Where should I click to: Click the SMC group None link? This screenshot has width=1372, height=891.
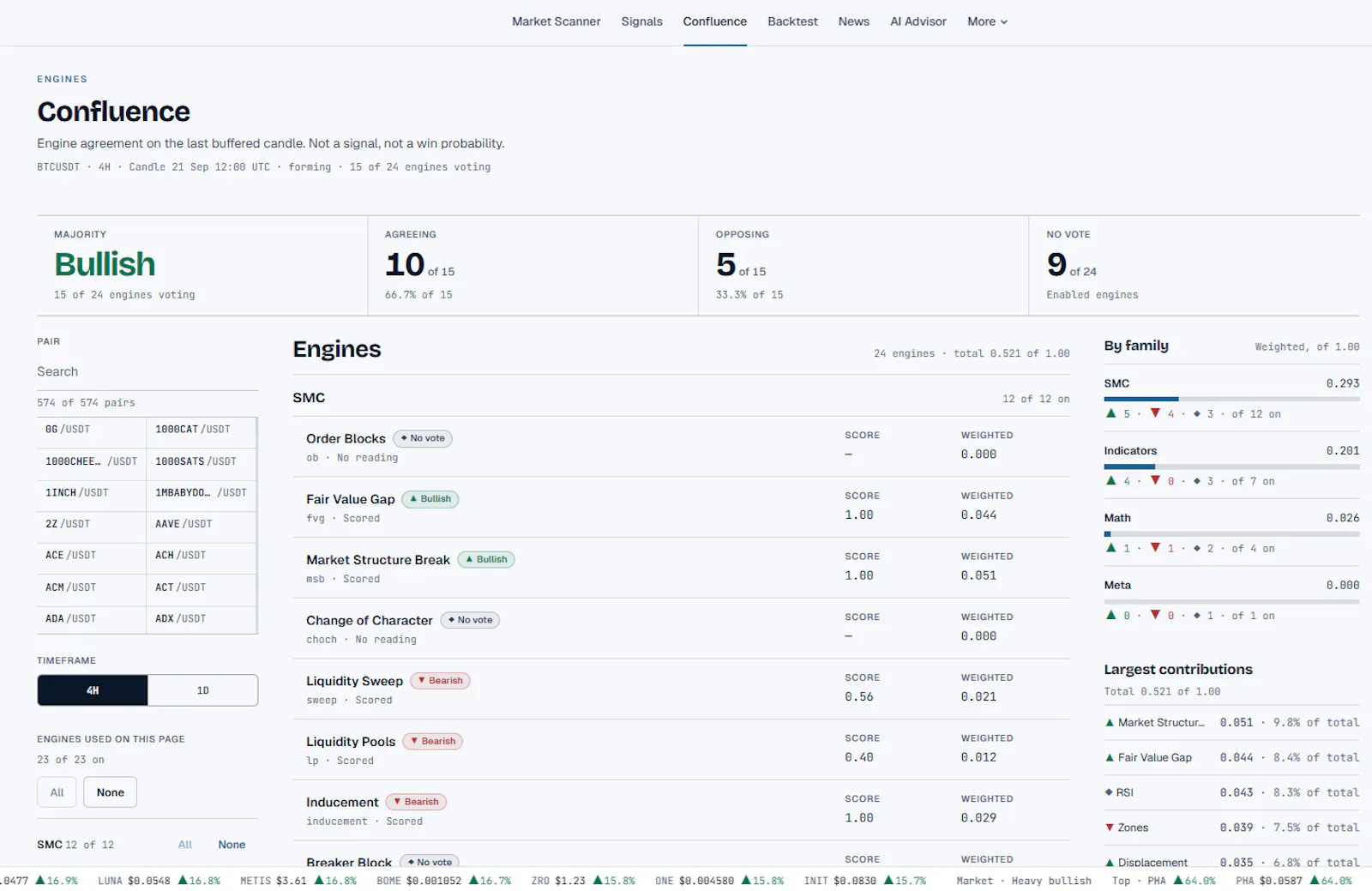[232, 845]
